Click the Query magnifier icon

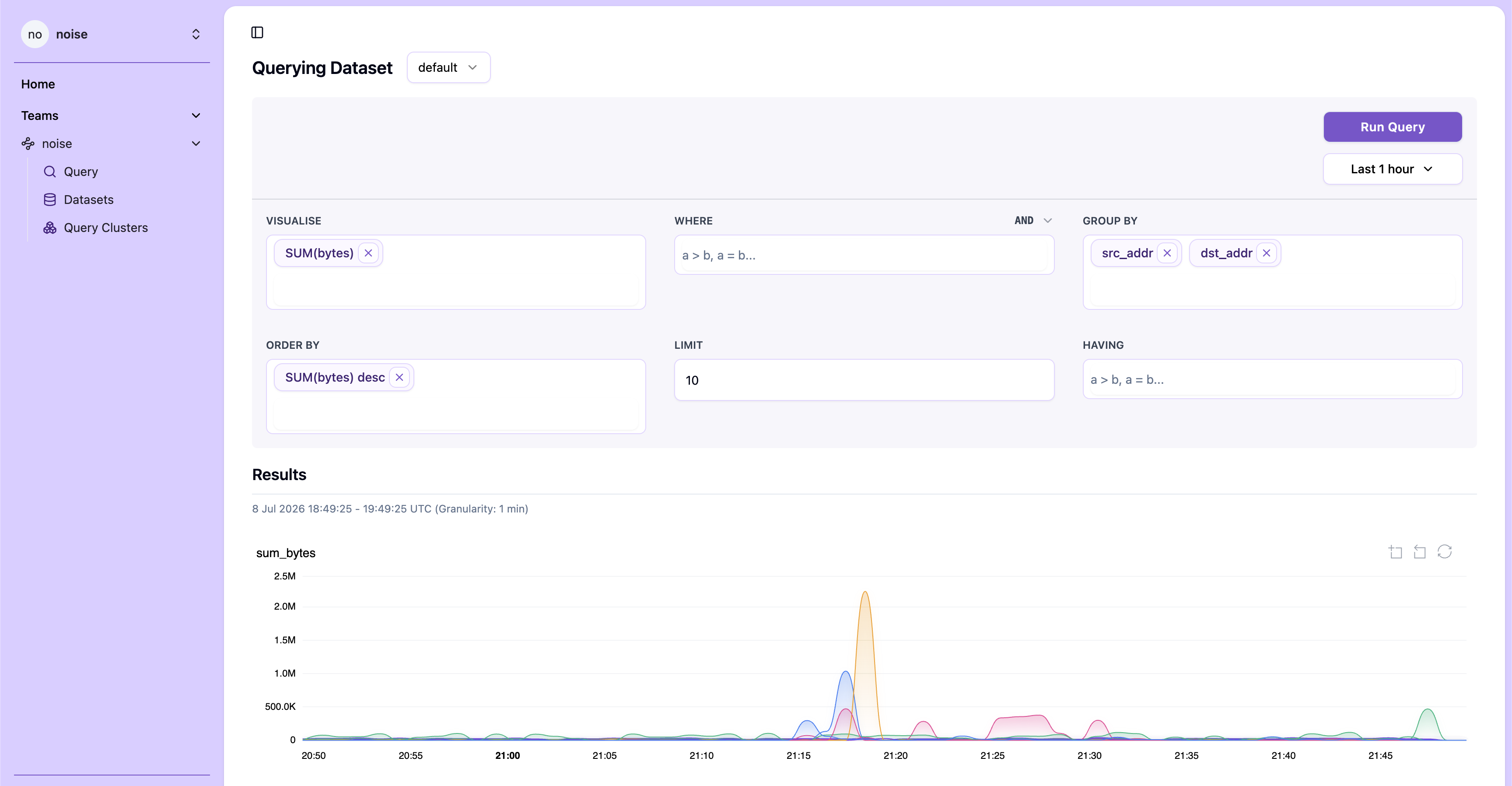[50, 172]
